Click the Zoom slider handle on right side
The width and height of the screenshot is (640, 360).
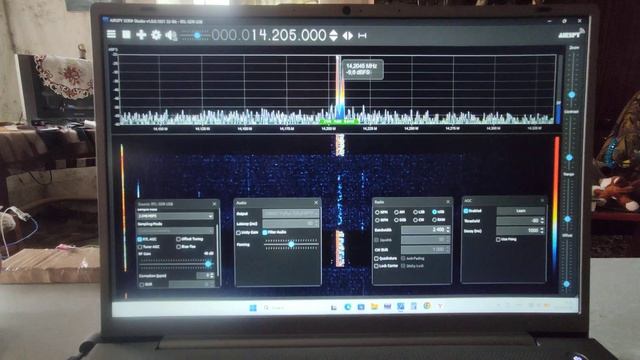[x=572, y=95]
